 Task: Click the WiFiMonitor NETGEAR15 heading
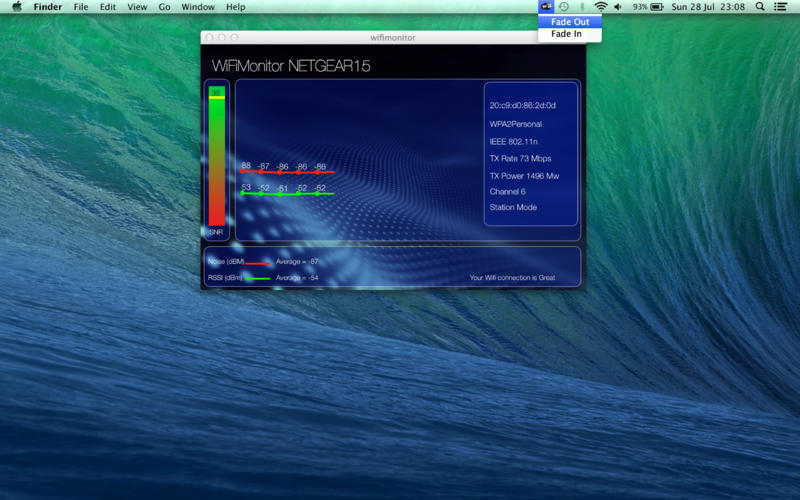click(x=291, y=66)
